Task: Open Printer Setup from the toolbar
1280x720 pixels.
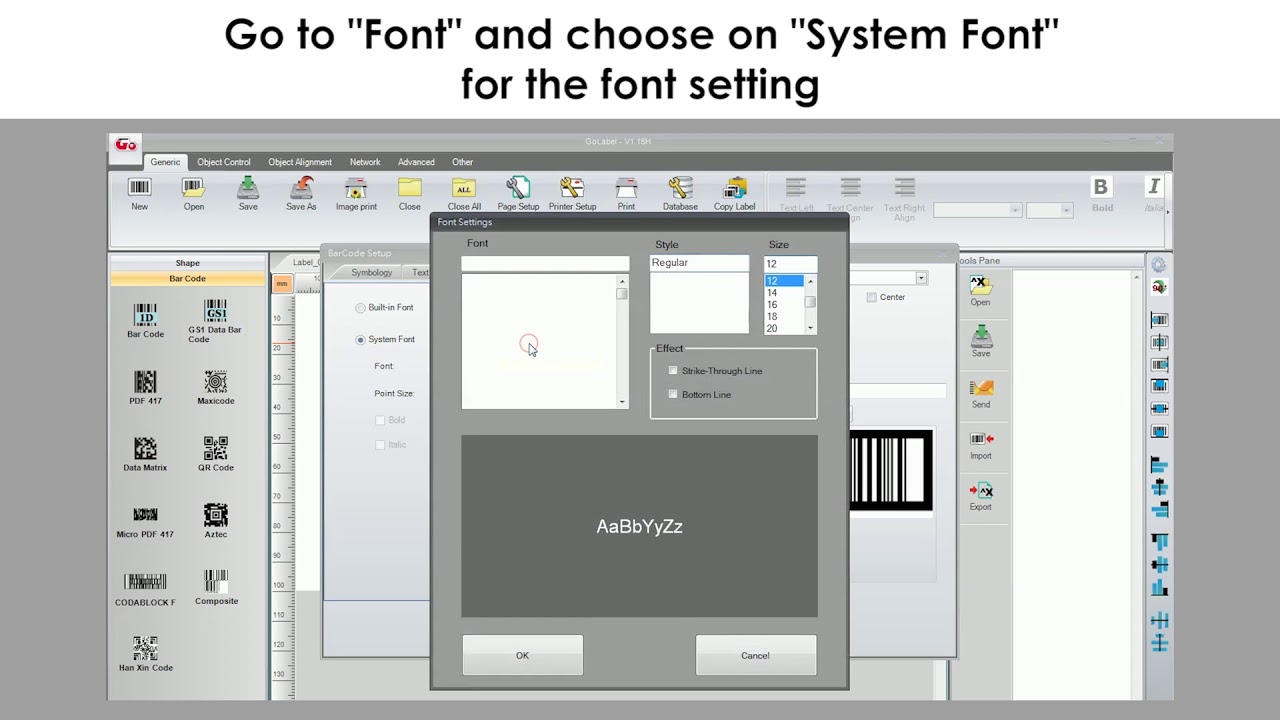Action: pyautogui.click(x=572, y=187)
